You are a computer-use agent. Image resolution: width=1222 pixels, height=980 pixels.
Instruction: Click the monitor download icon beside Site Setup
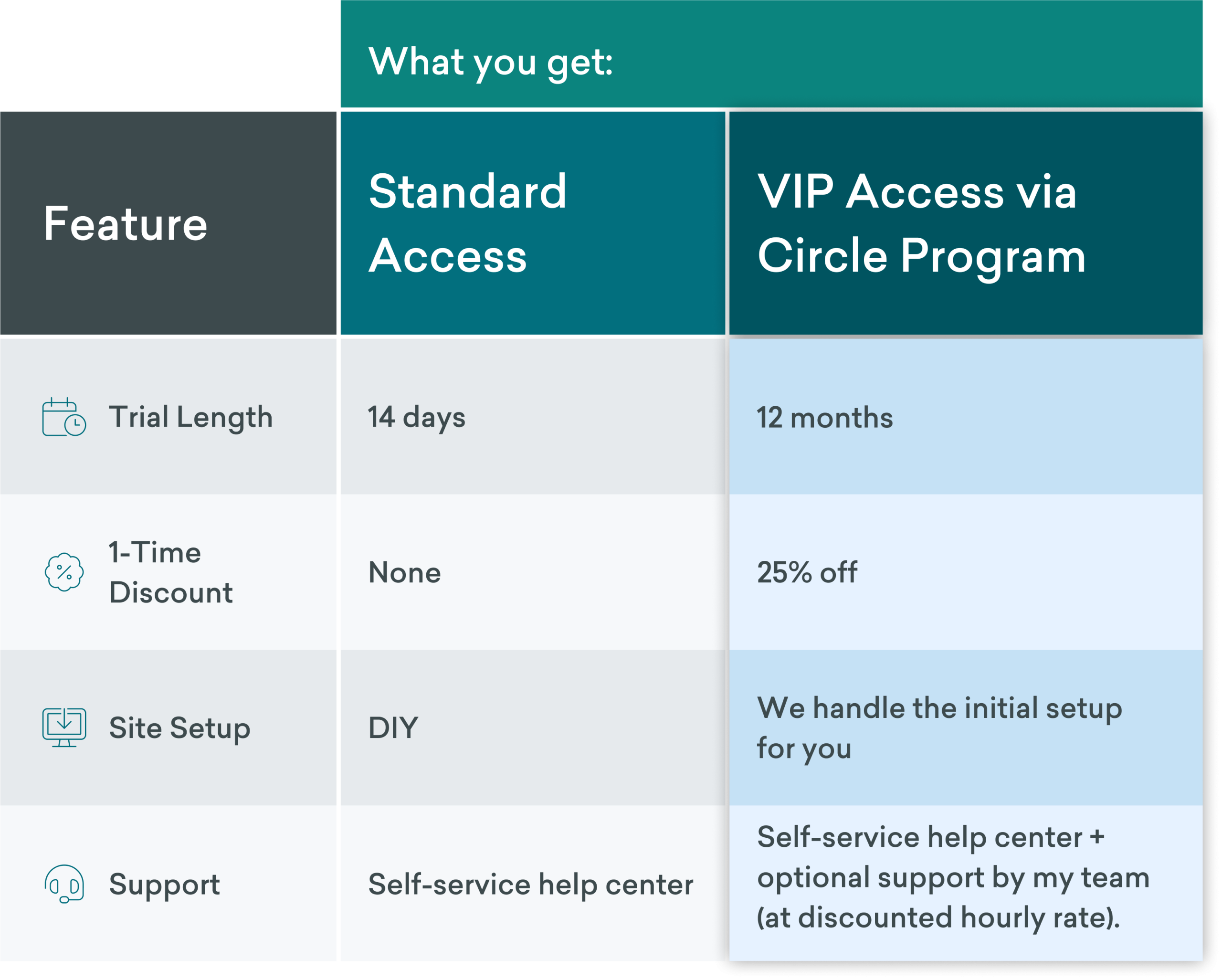click(x=64, y=727)
